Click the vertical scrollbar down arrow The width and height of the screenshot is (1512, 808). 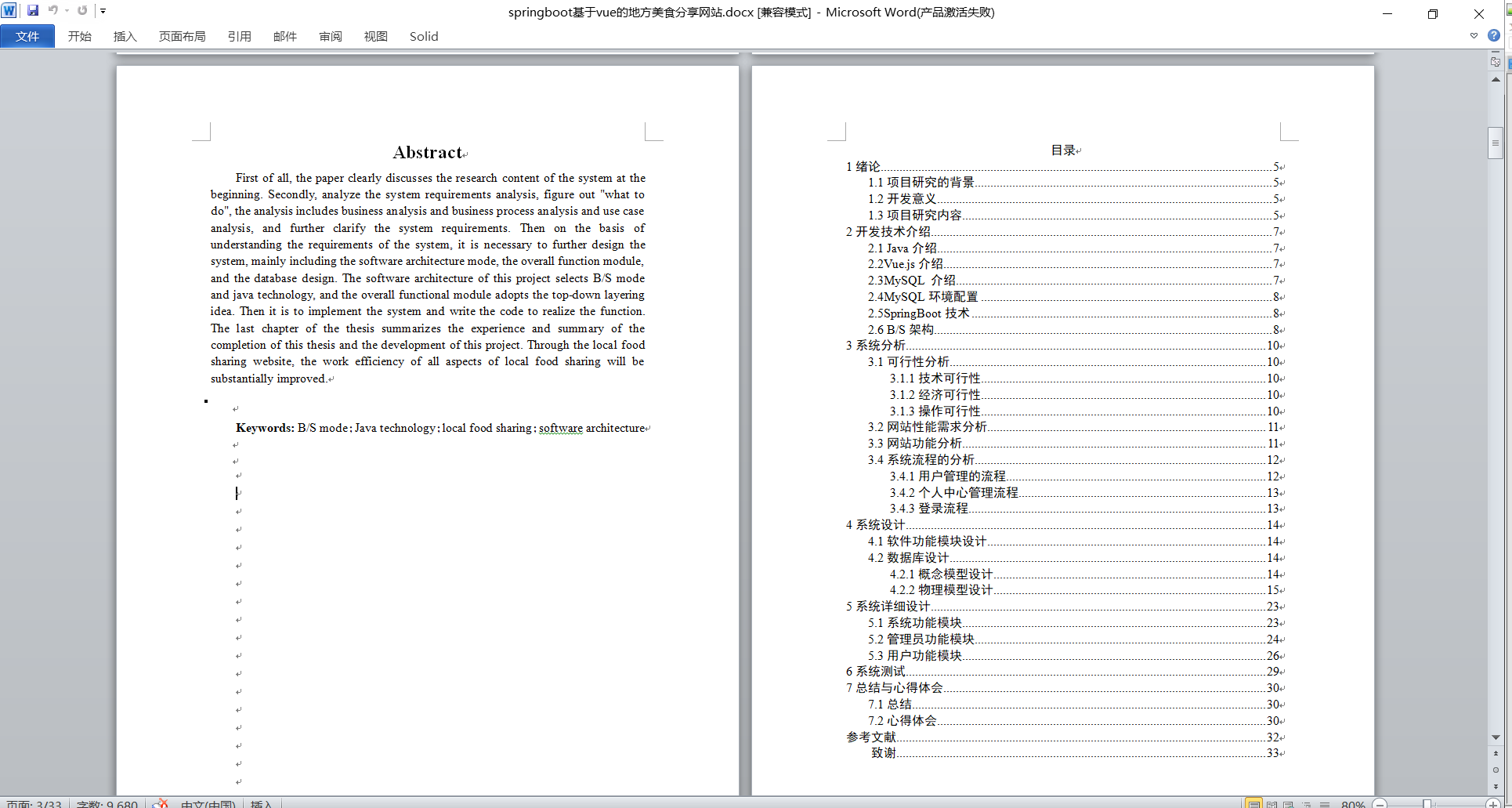[x=1496, y=737]
